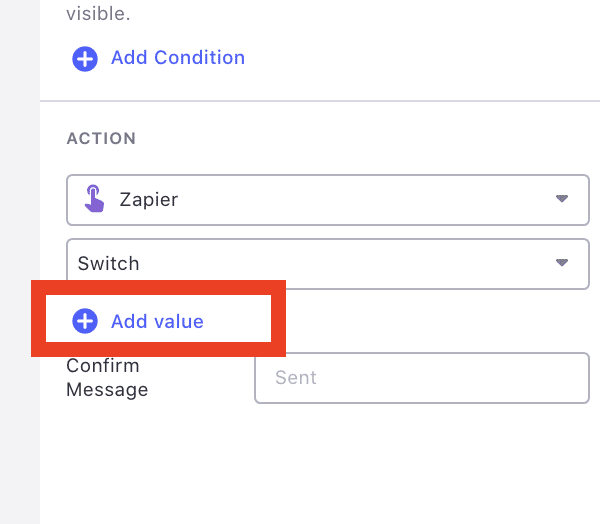
Task: Click the Add Condition link text
Action: point(177,58)
